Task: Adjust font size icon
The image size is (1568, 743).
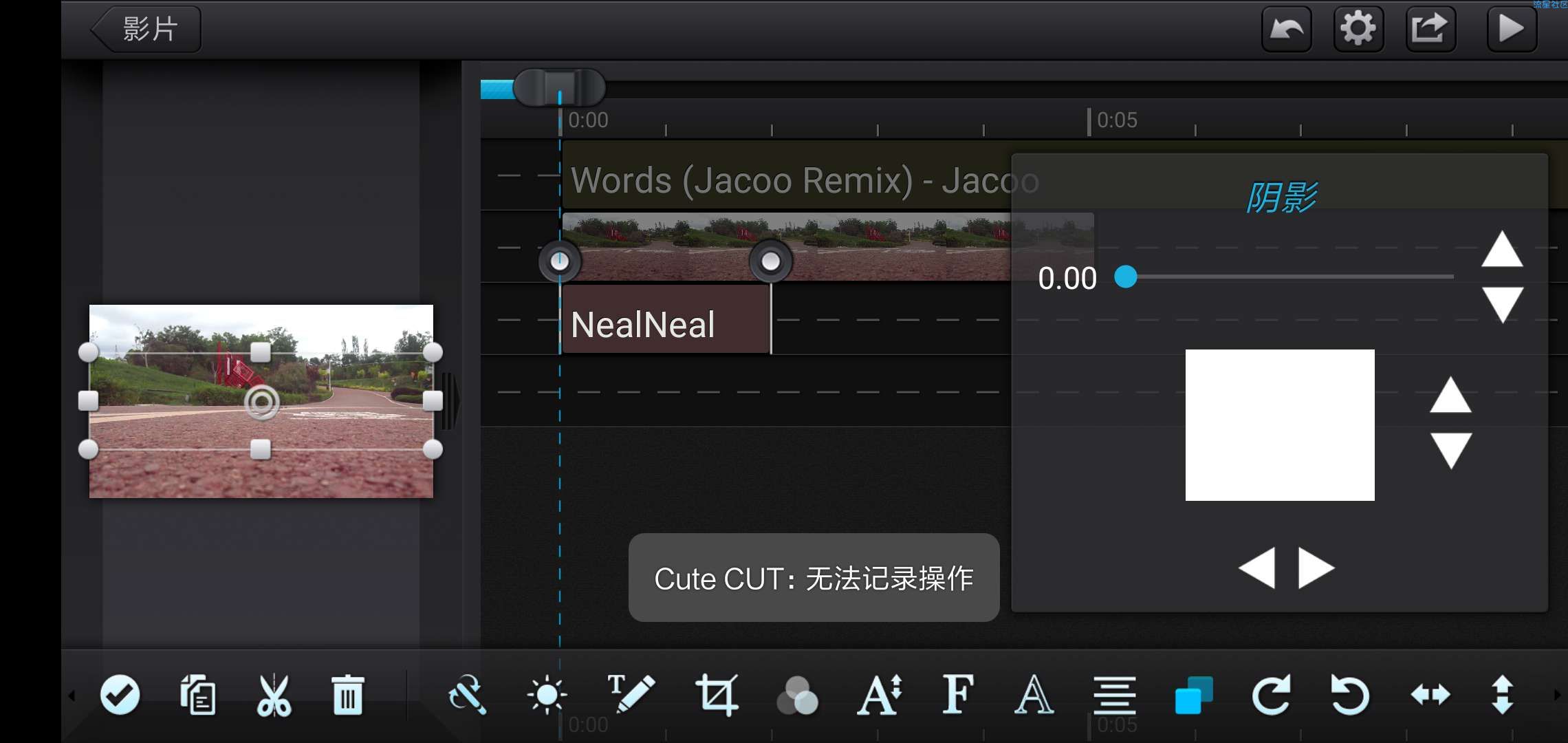Action: click(880, 695)
